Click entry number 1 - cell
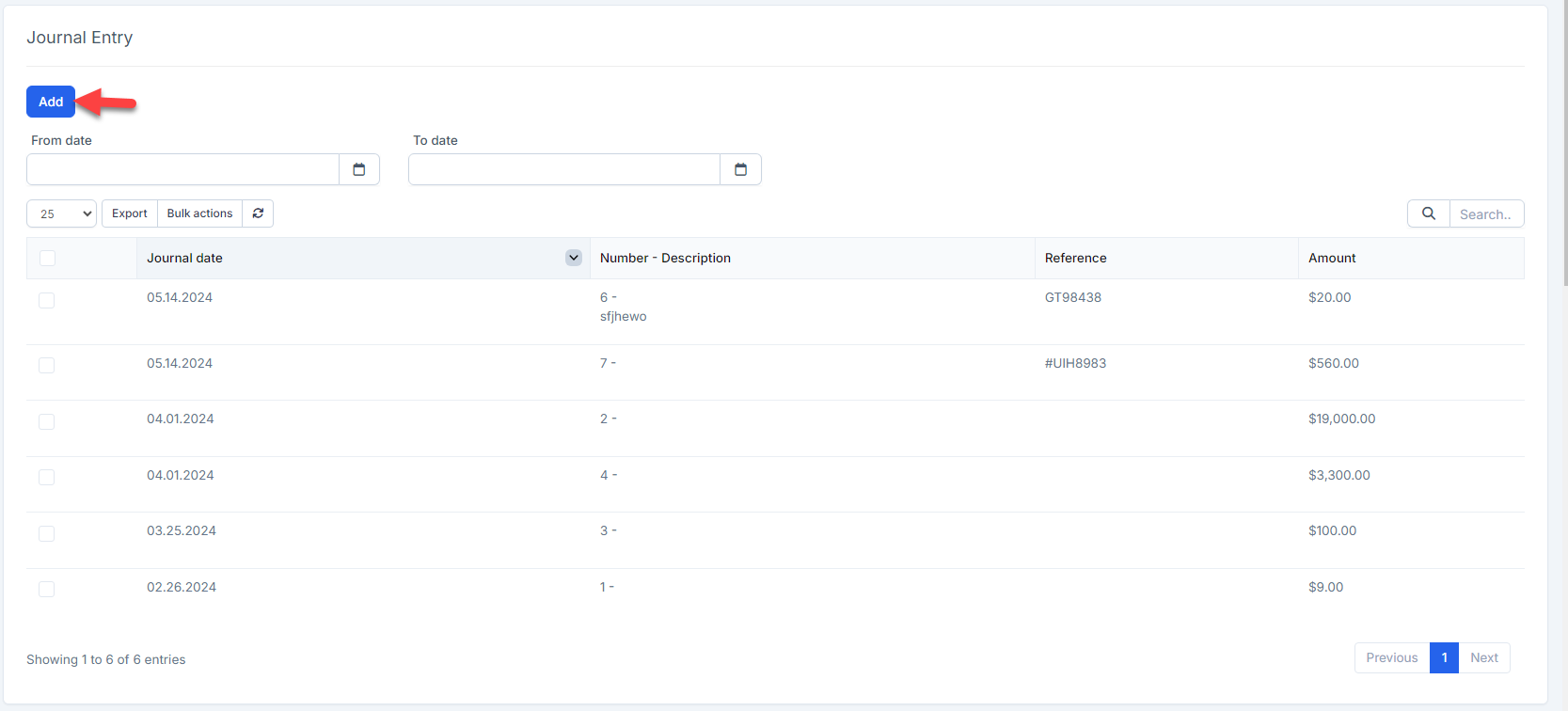 click(x=607, y=587)
